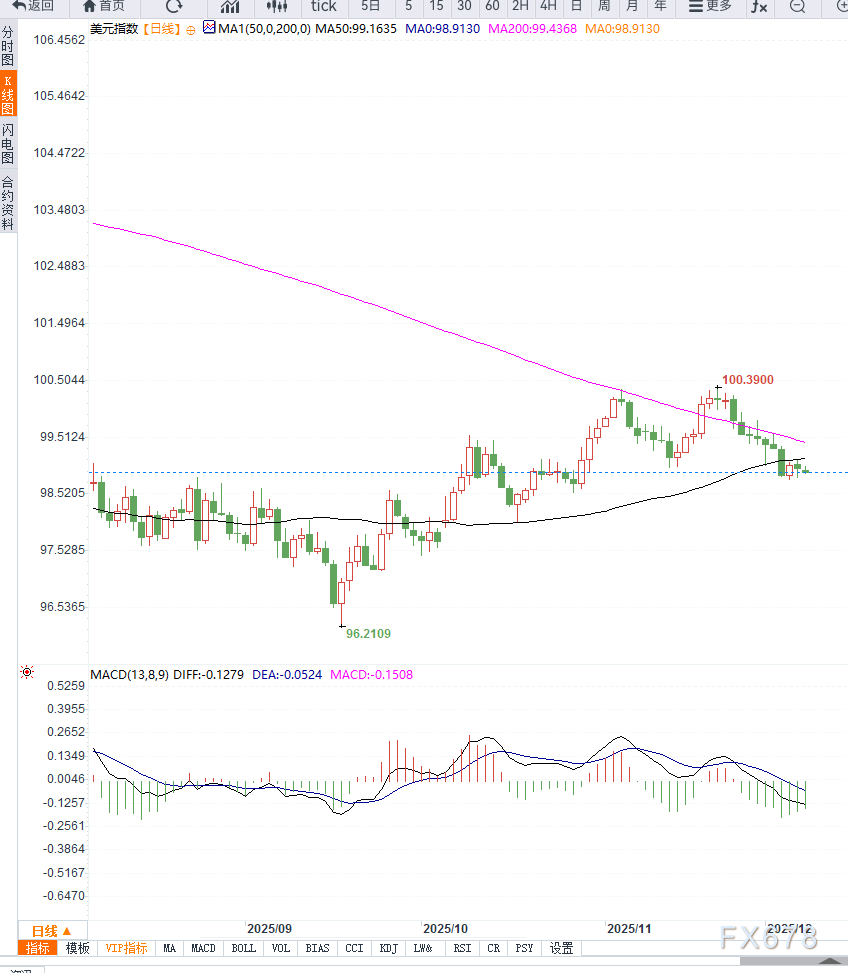Image resolution: width=848 pixels, height=973 pixels.
Task: Open the bar chart indicator icon
Action: click(229, 6)
